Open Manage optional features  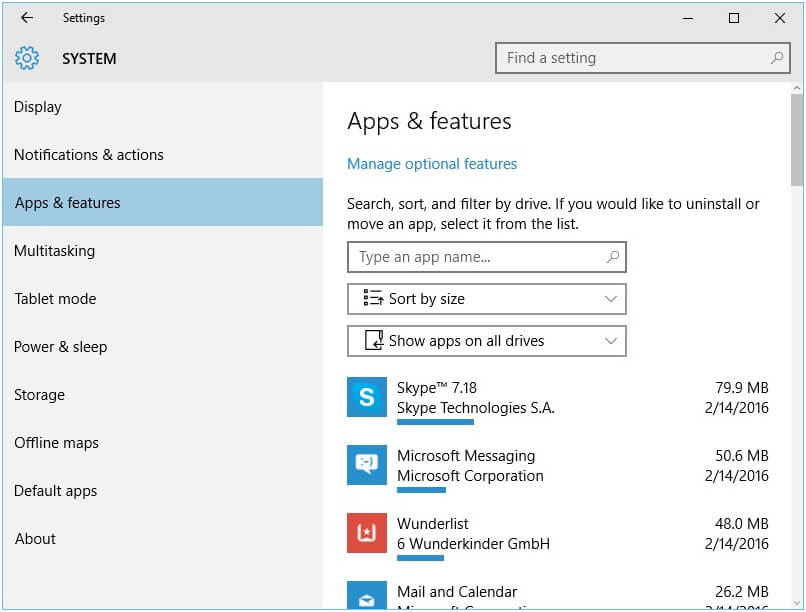(x=432, y=164)
